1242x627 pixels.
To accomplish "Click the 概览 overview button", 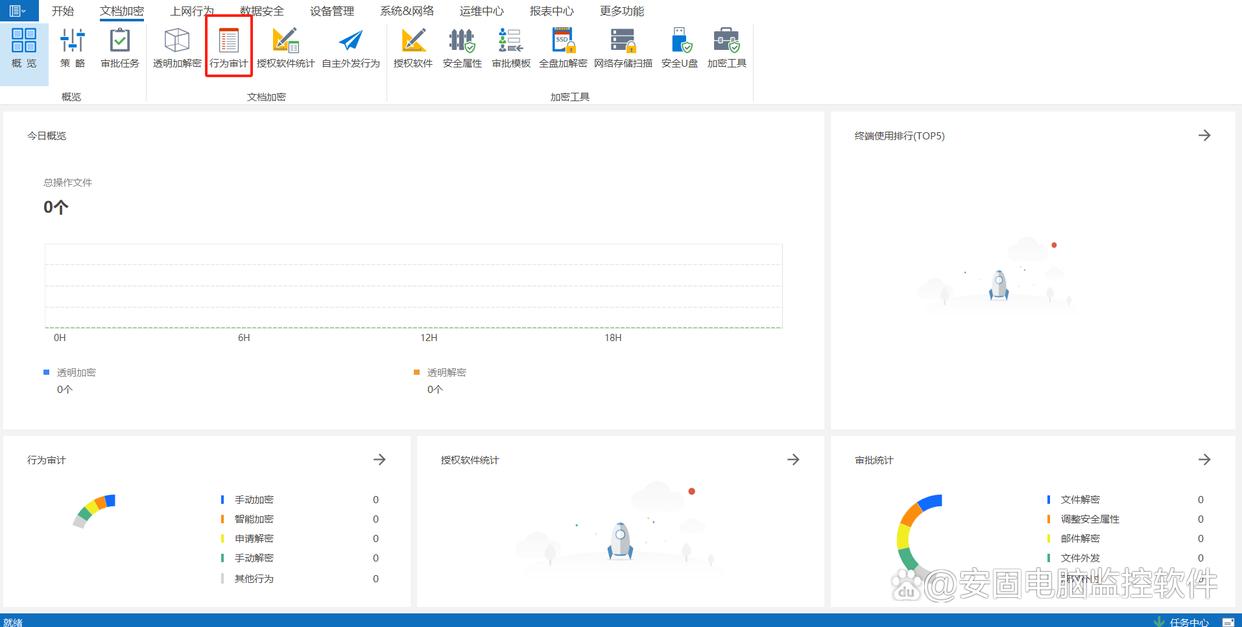I will (24, 47).
